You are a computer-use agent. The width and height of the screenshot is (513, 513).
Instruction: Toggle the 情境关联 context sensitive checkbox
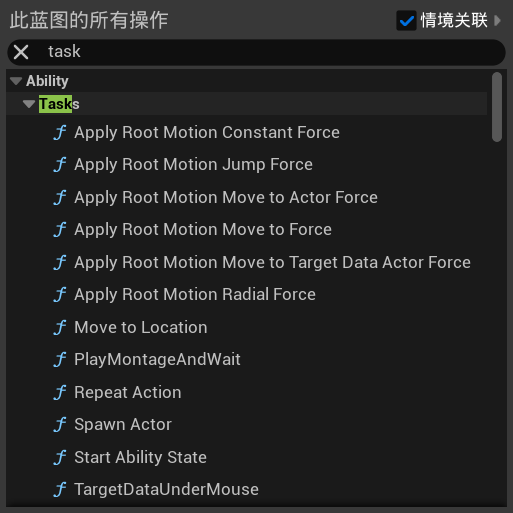[x=406, y=21]
